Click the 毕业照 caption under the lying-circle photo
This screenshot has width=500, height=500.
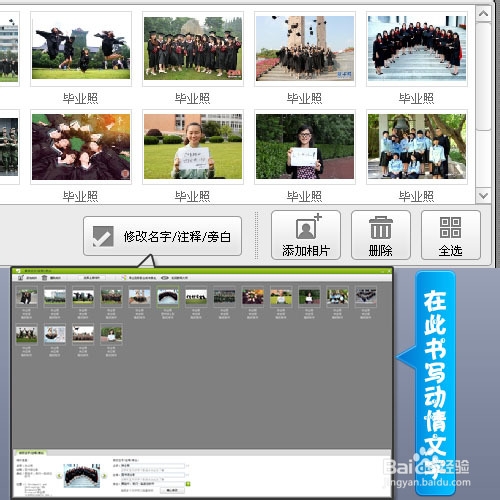(80, 196)
